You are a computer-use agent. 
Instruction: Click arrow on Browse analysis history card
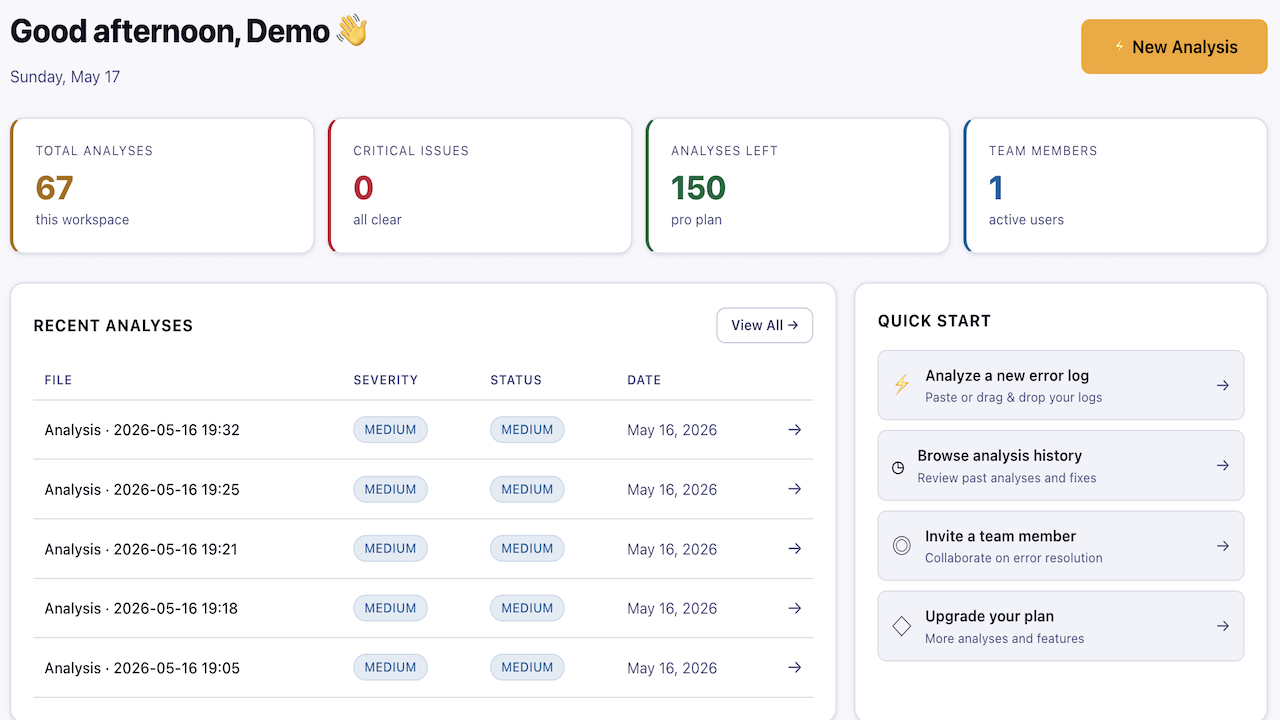click(x=1223, y=465)
